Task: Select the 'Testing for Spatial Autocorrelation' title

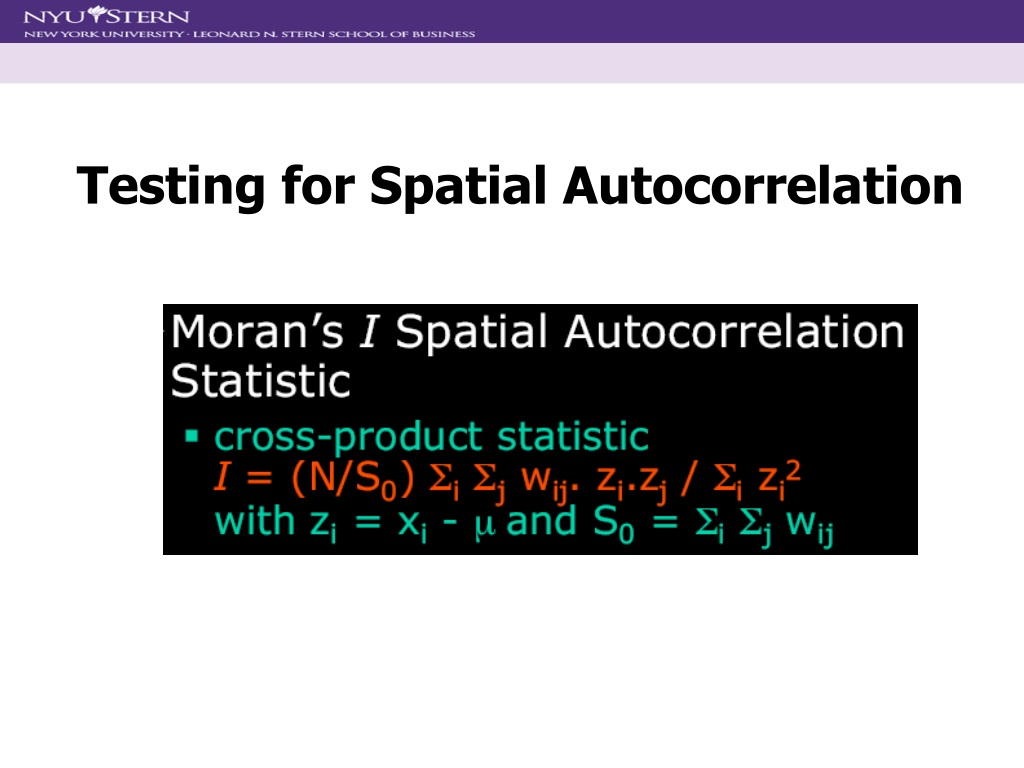Action: click(519, 186)
